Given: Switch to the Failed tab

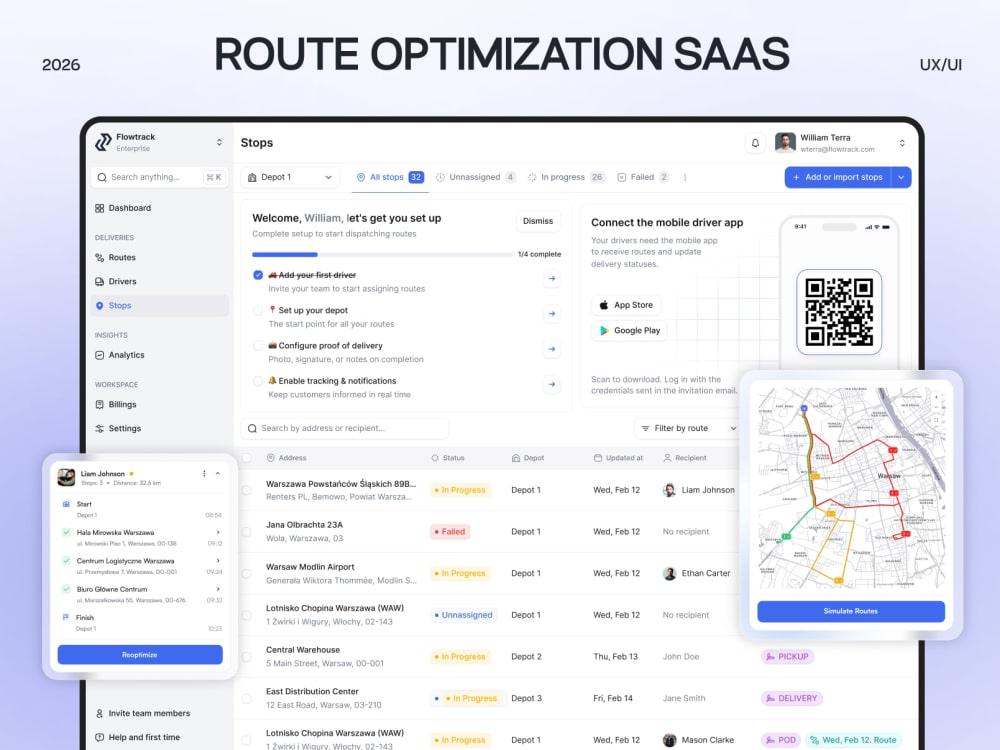Looking at the screenshot, I should [642, 177].
